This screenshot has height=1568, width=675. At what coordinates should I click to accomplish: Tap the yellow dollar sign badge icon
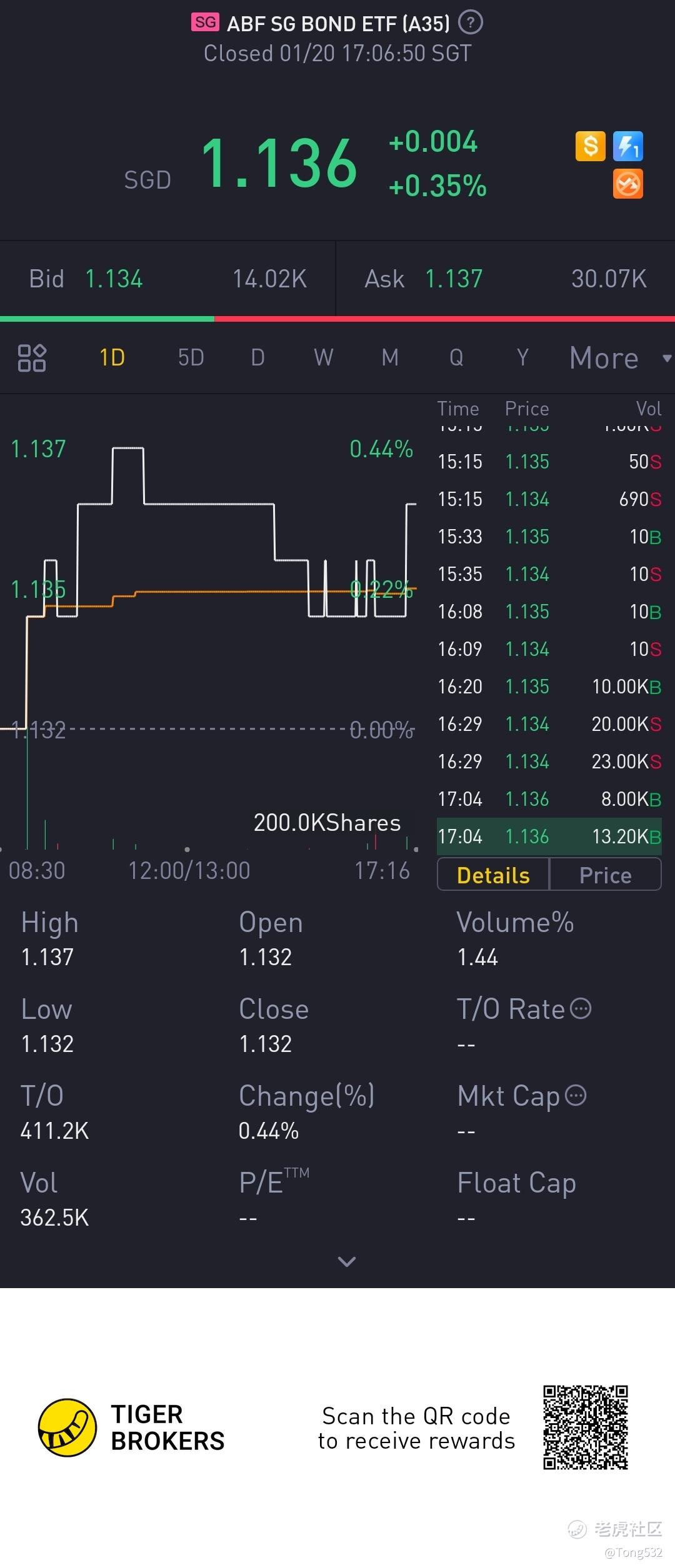pos(591,146)
